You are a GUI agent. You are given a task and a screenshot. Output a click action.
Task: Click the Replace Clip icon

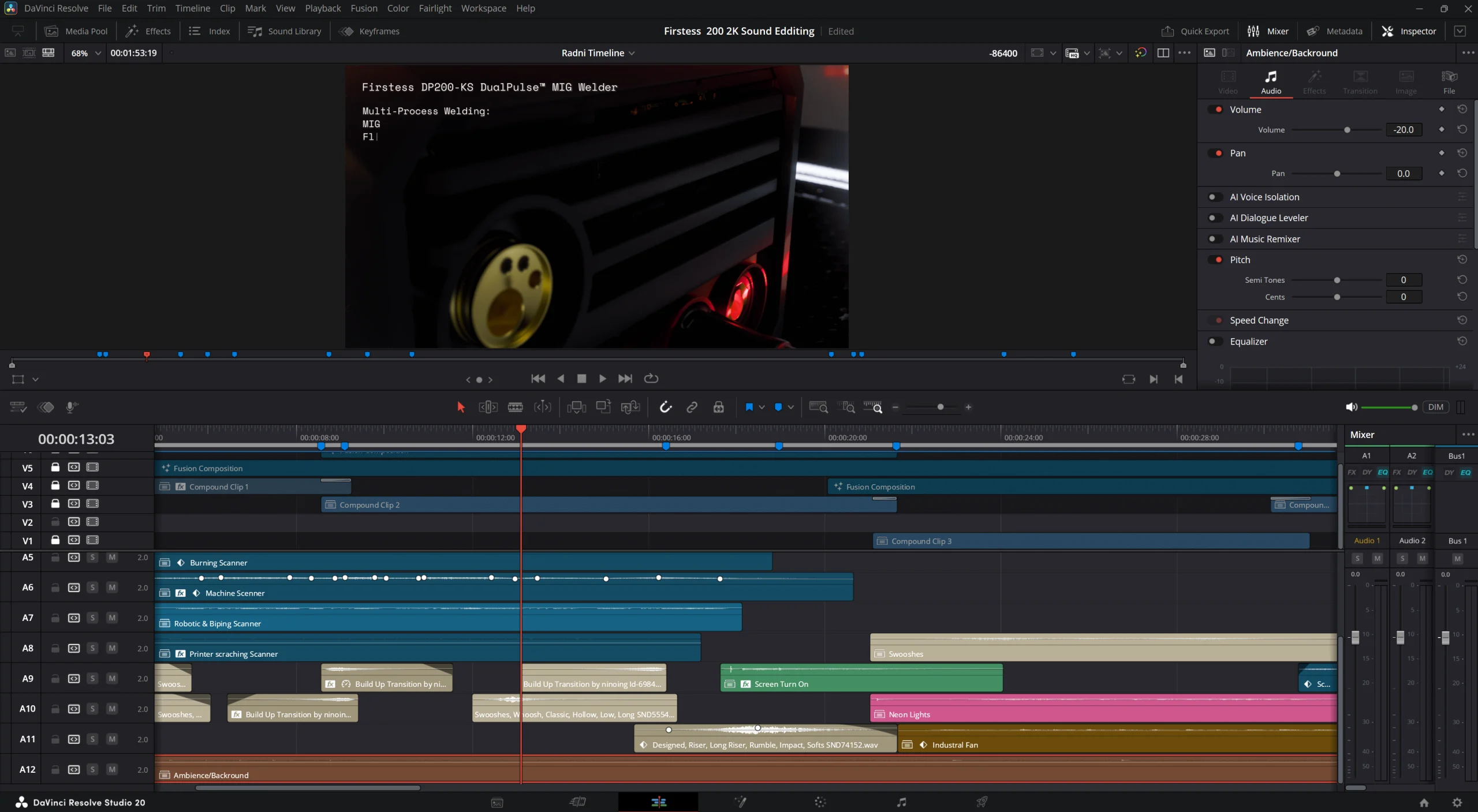coord(630,407)
